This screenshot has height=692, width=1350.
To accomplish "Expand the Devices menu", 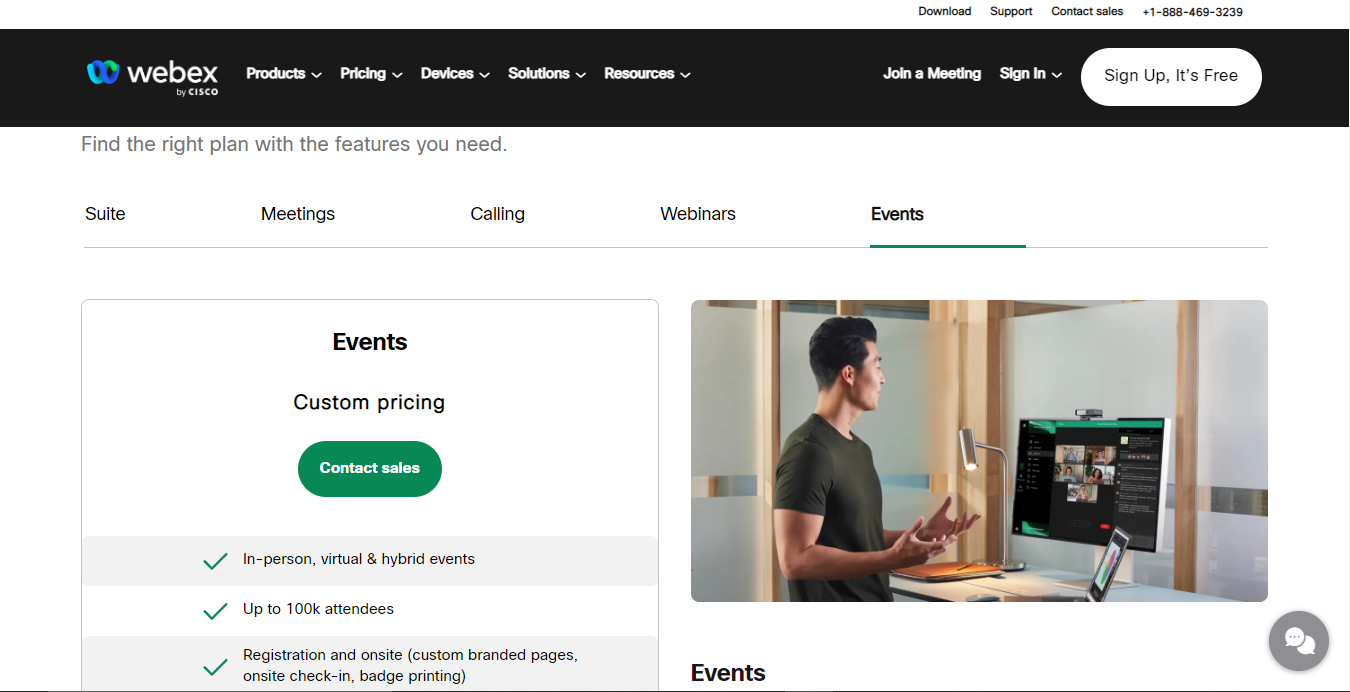I will pyautogui.click(x=455, y=74).
